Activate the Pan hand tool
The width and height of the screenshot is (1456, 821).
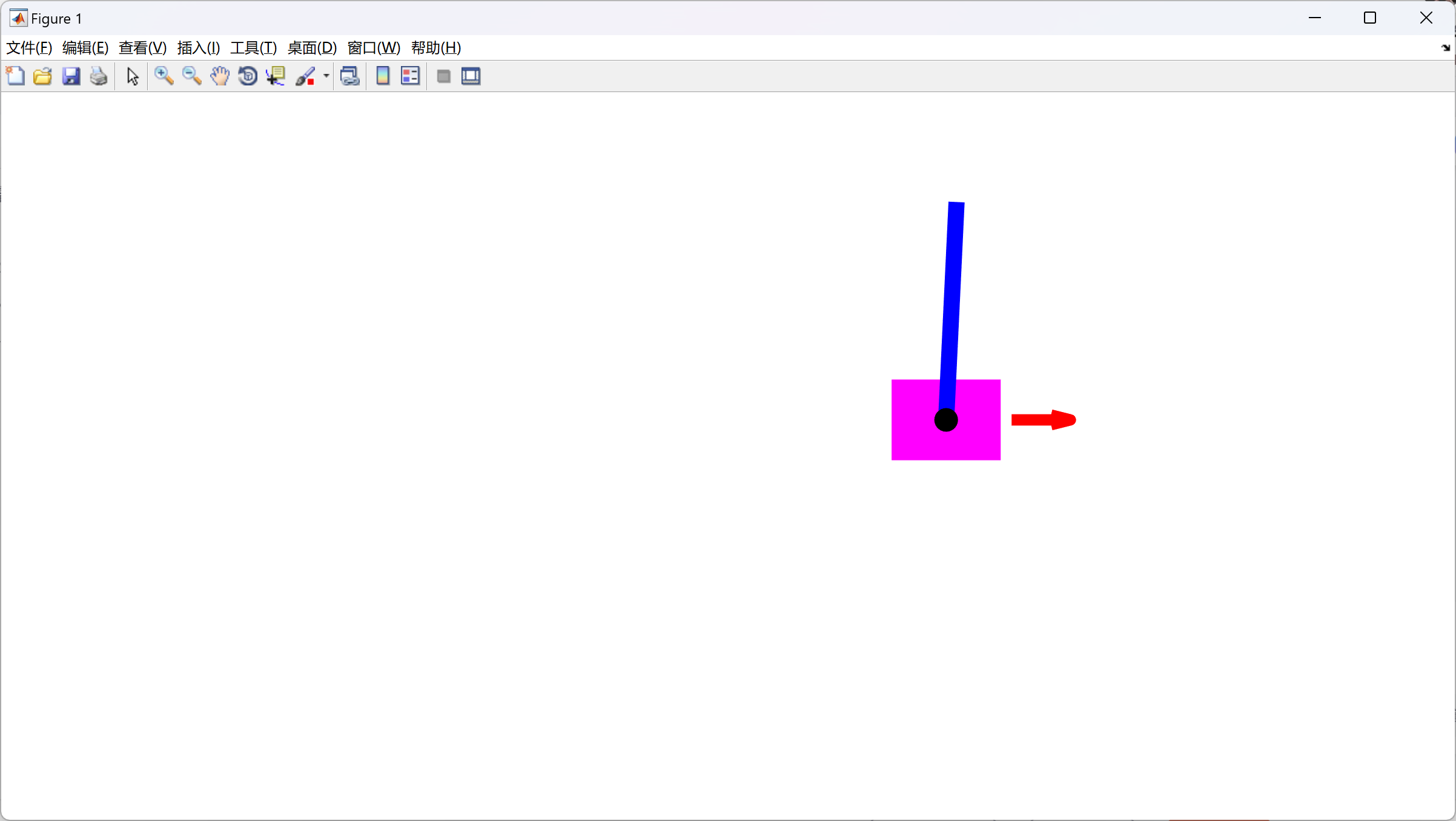pyautogui.click(x=220, y=76)
